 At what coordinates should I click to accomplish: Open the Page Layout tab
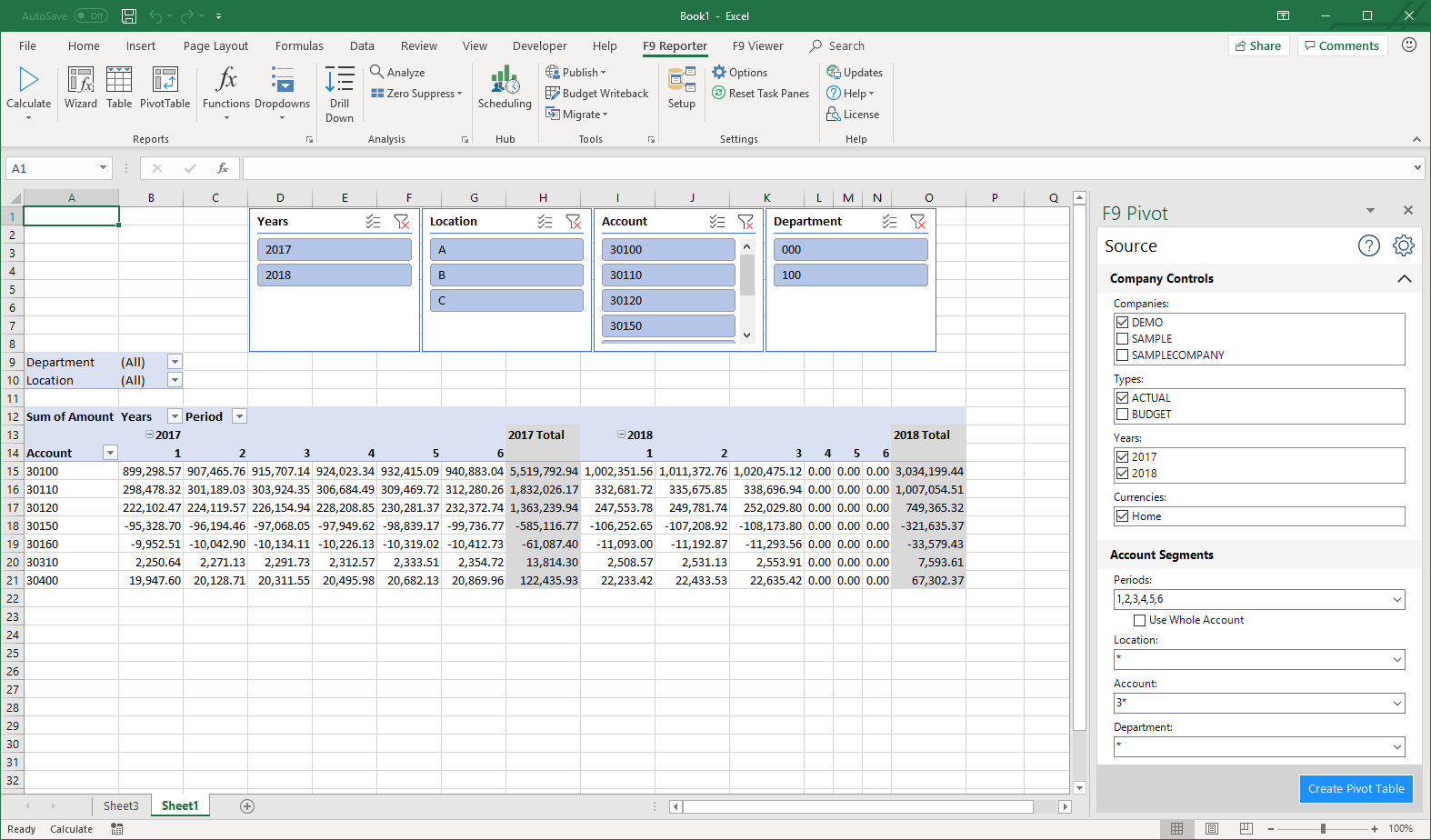coord(215,45)
